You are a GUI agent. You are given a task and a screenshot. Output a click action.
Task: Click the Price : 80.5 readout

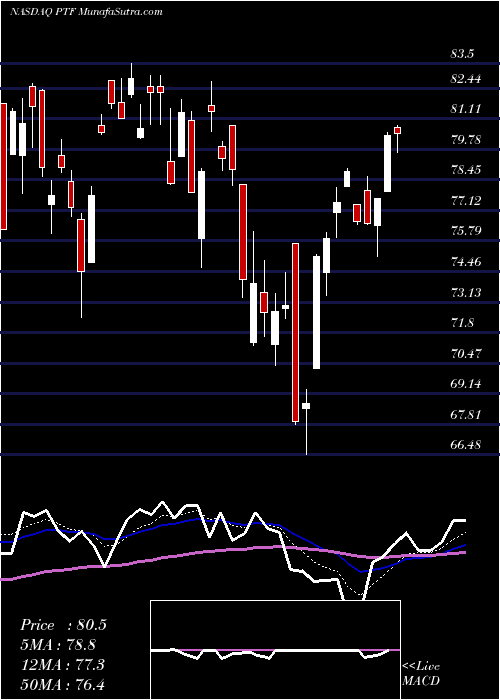point(63,625)
